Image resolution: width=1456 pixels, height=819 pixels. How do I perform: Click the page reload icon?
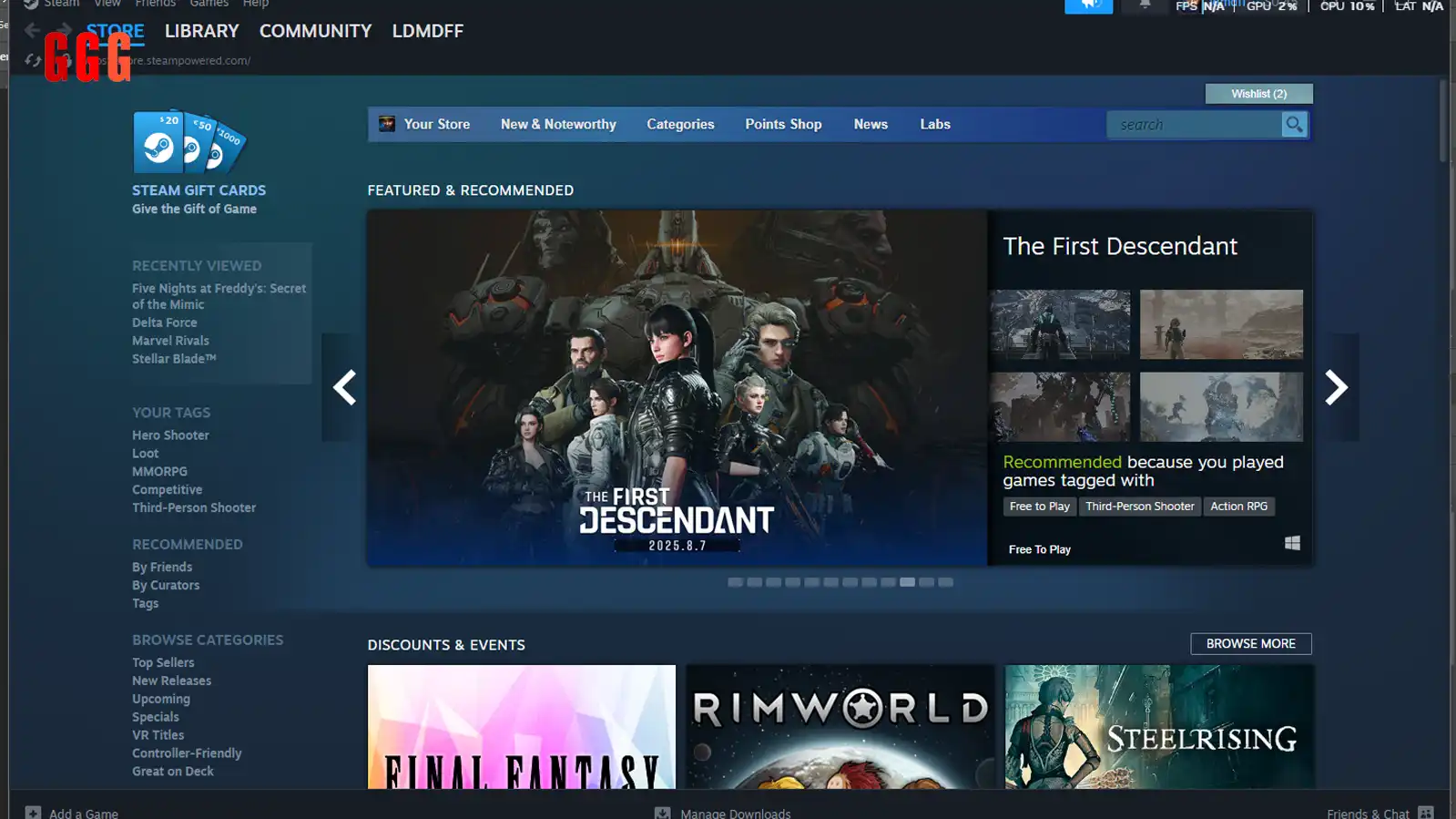pyautogui.click(x=33, y=60)
